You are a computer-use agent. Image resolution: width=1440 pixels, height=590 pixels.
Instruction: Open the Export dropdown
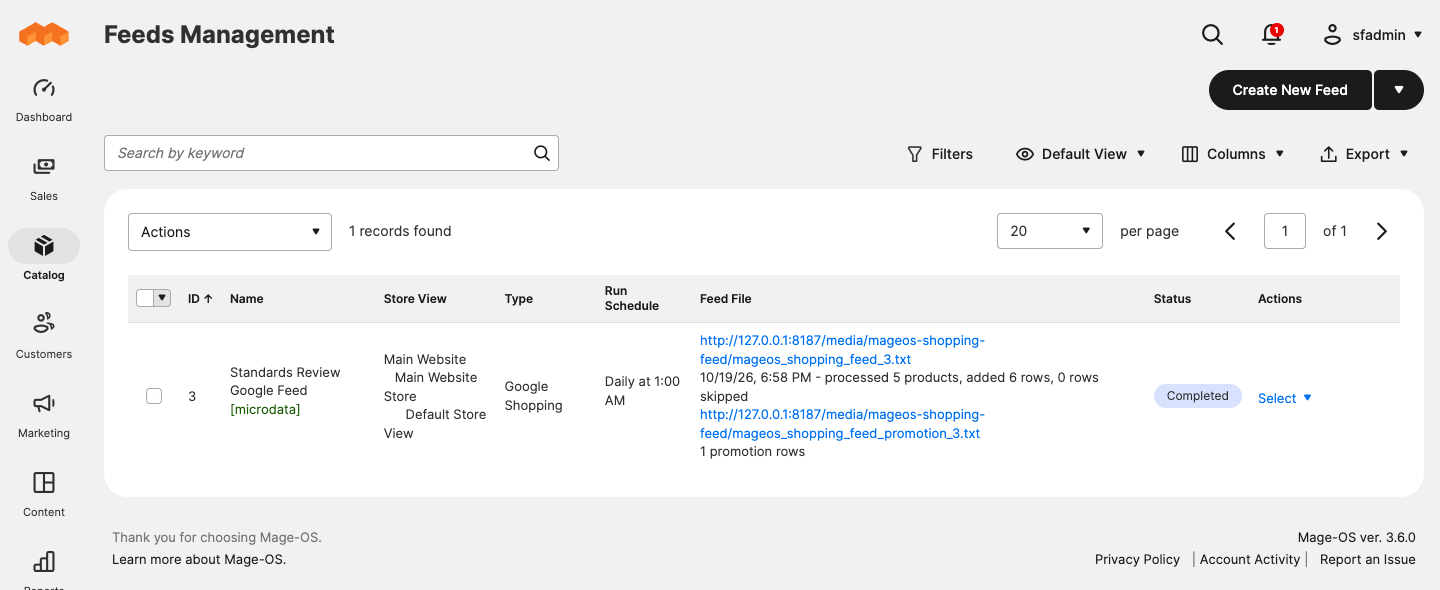click(1365, 154)
